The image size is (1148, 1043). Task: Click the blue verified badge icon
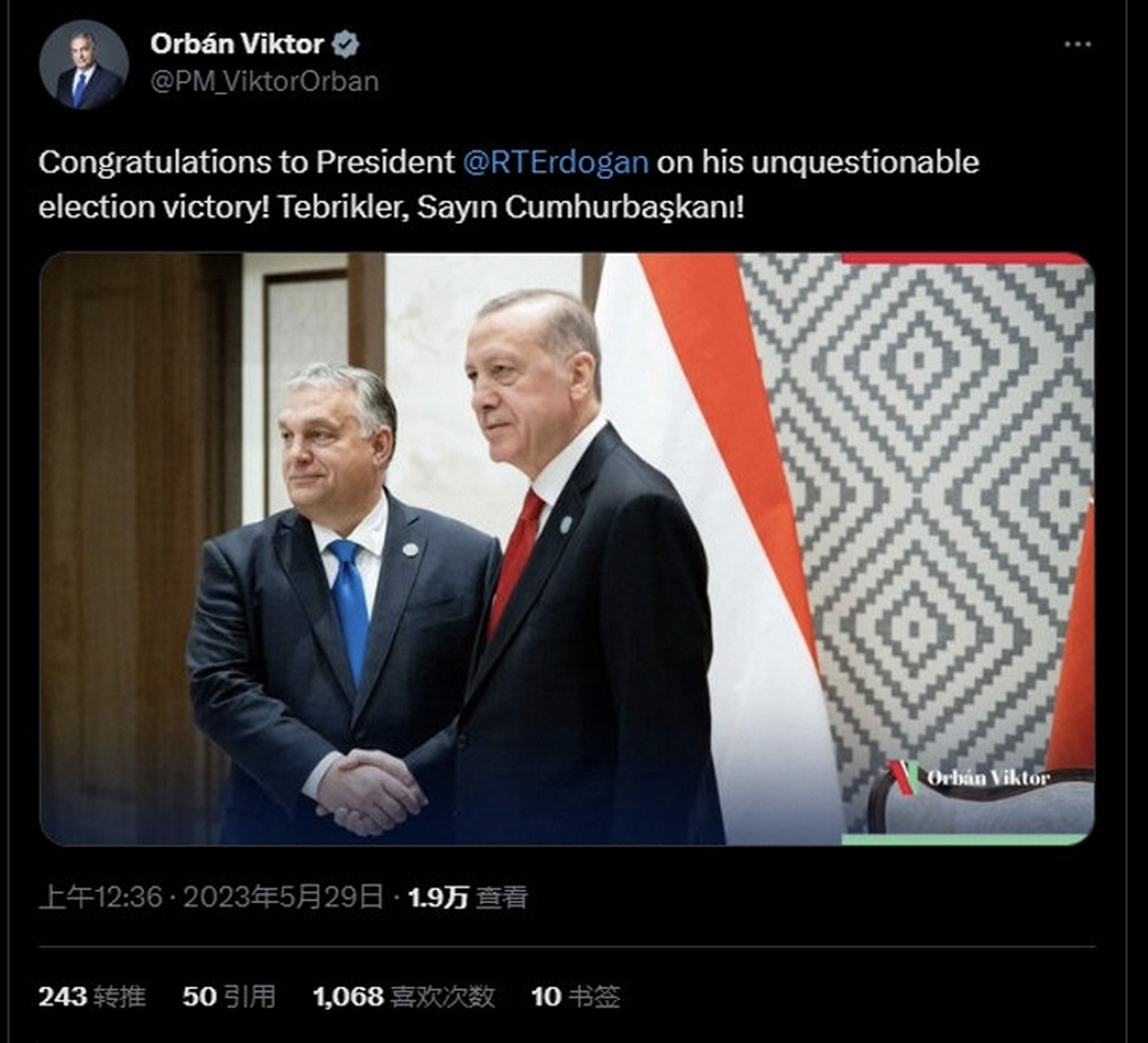click(345, 44)
